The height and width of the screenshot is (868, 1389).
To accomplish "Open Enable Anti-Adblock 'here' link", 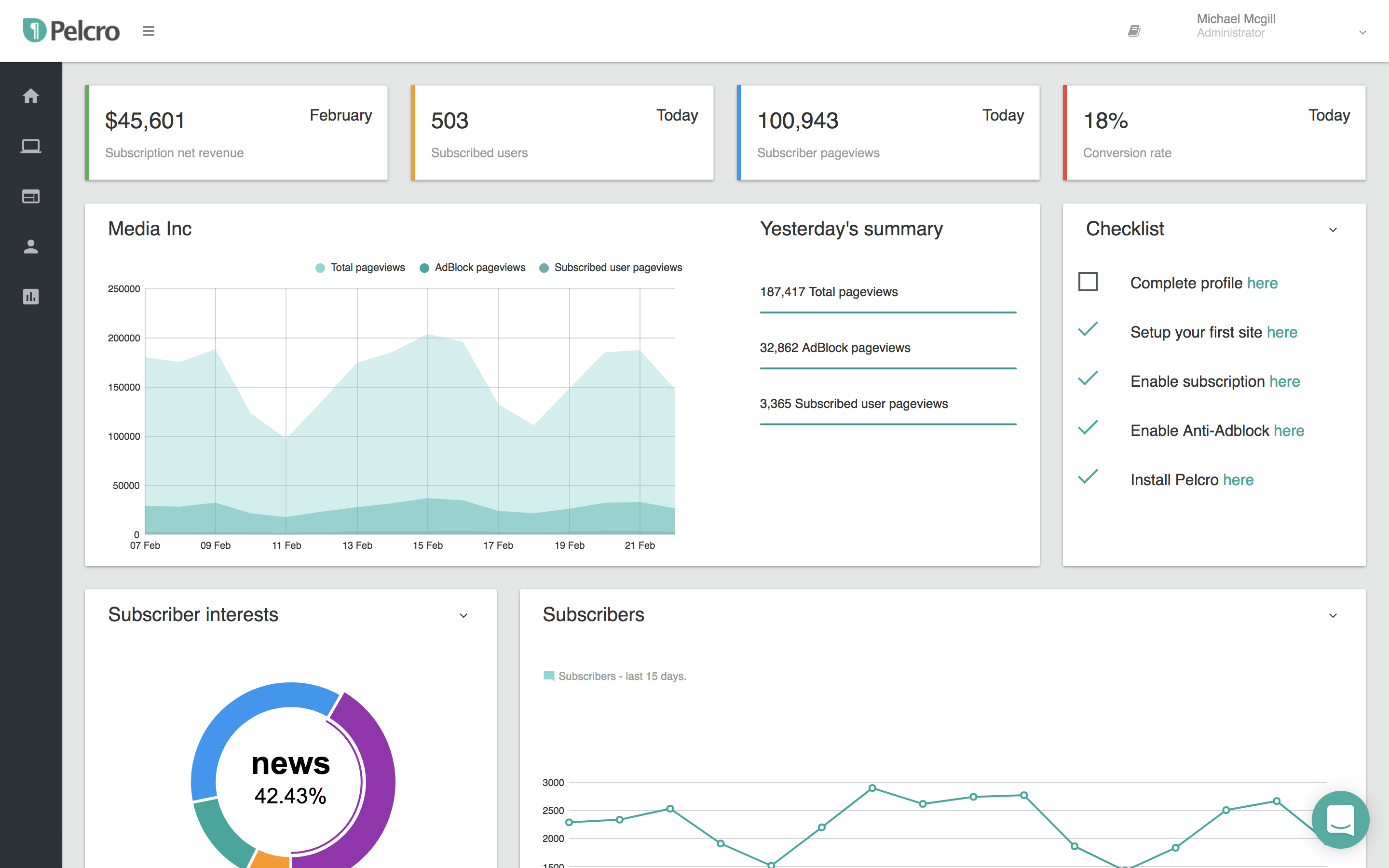I will pos(1289,431).
